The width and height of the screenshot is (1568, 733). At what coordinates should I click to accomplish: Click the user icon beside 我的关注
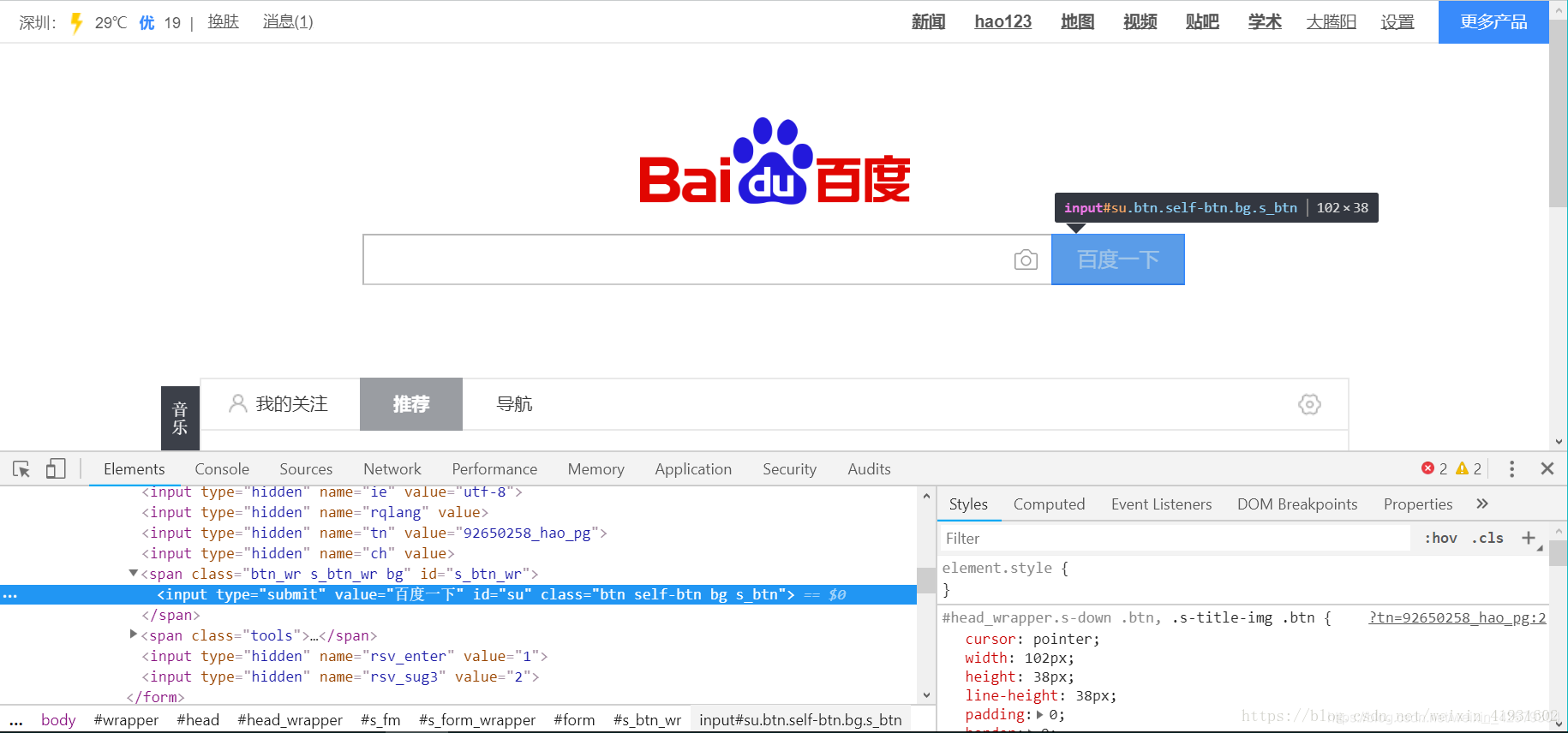(237, 403)
